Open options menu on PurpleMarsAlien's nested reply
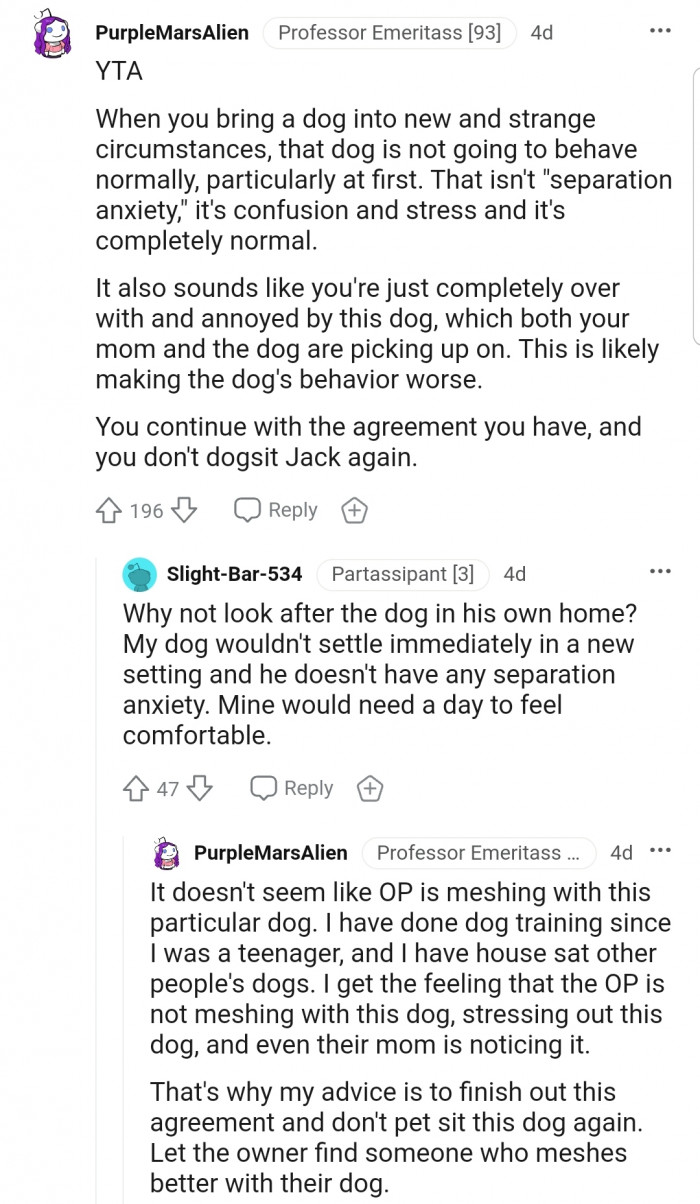 tap(659, 852)
